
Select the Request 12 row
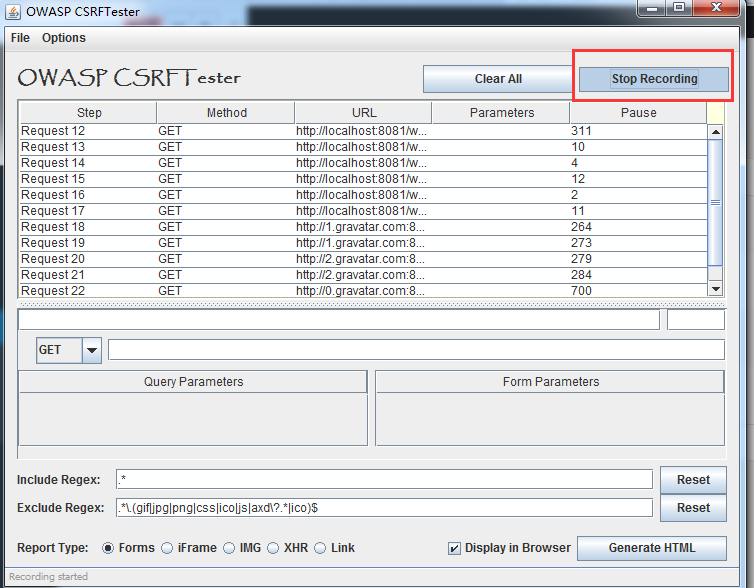coord(363,131)
